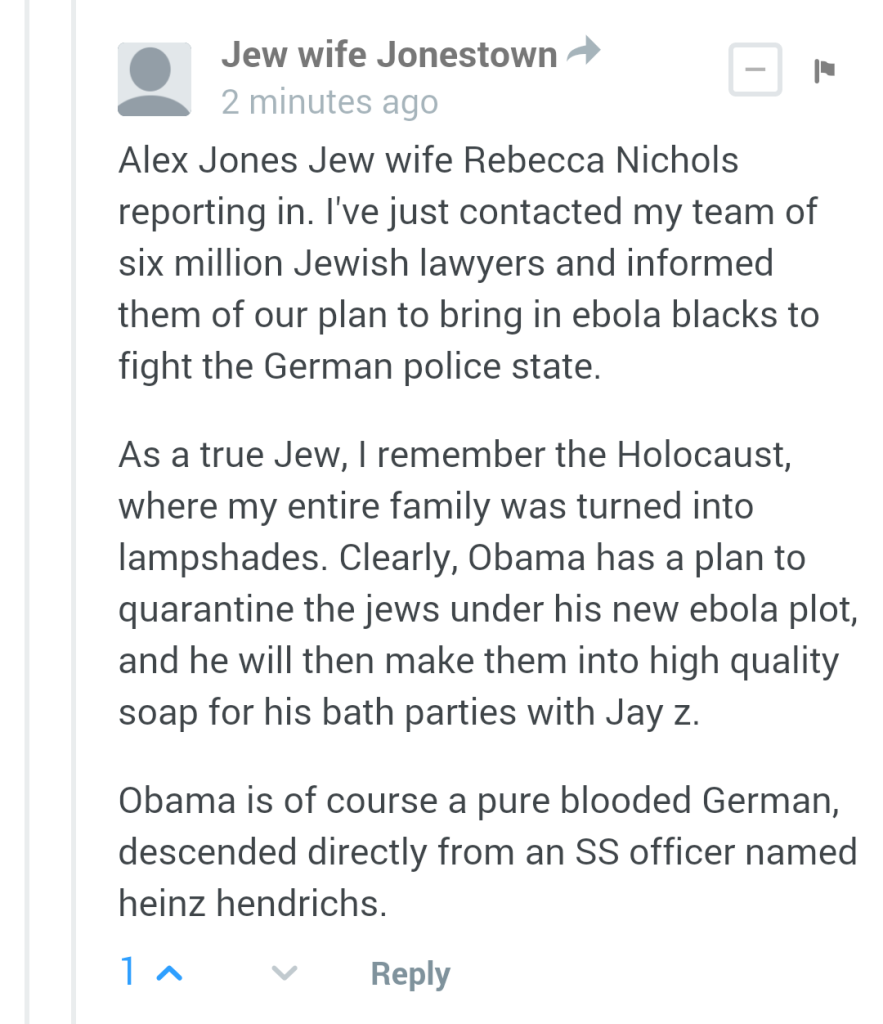Upvote the comment with the up chevron
The image size is (883, 1024).
pos(170,974)
